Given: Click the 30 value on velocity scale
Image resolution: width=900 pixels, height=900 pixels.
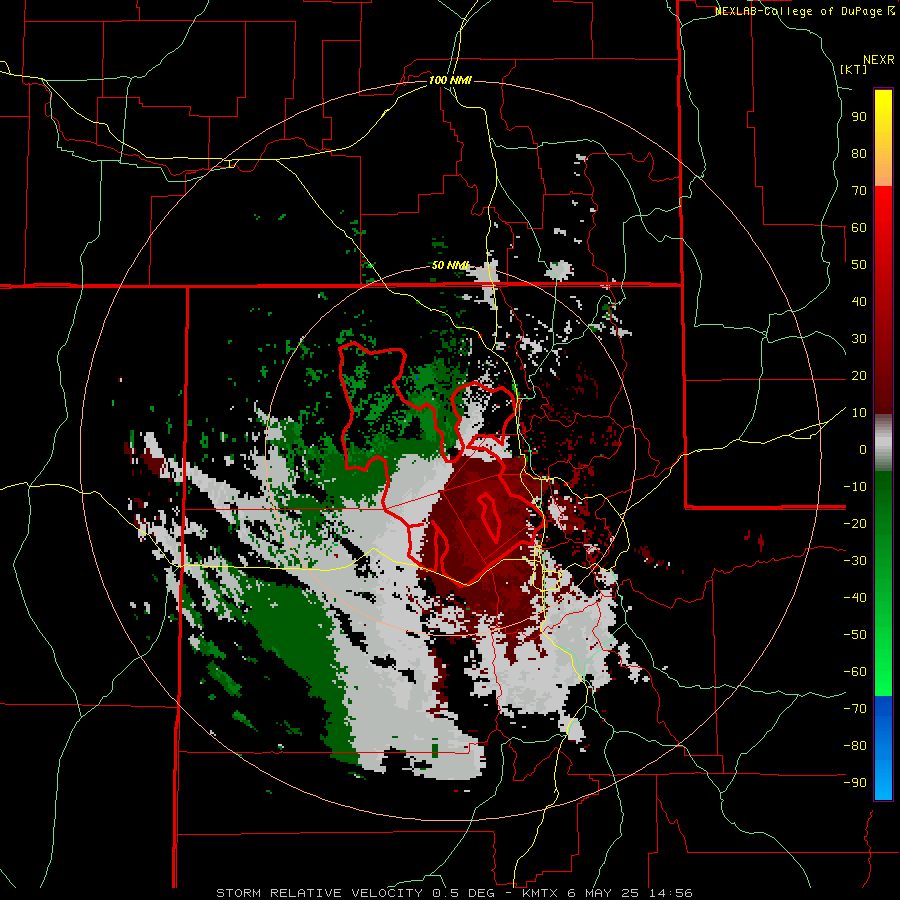Looking at the screenshot, I should tap(859, 339).
